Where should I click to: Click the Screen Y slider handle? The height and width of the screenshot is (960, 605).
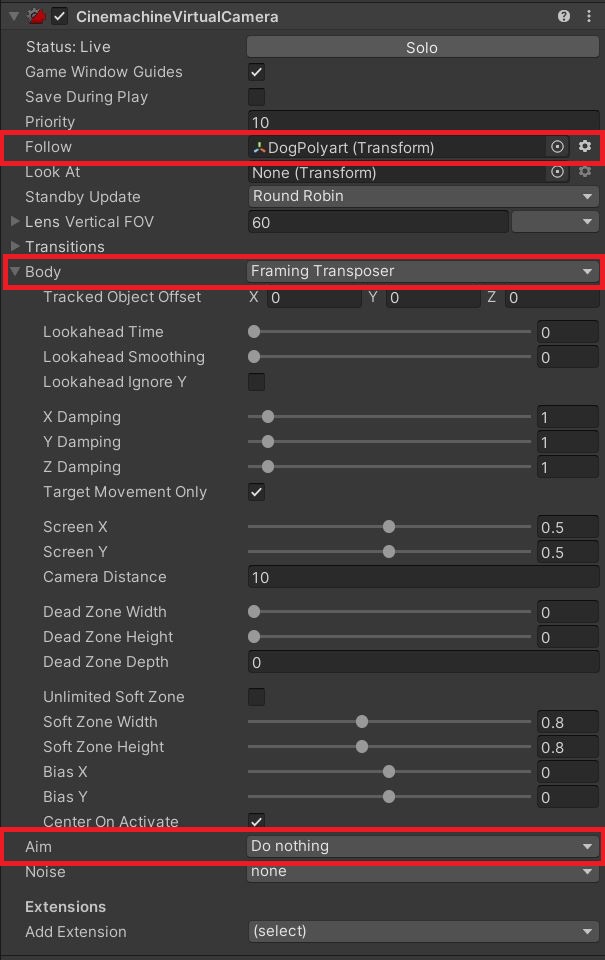tap(389, 552)
